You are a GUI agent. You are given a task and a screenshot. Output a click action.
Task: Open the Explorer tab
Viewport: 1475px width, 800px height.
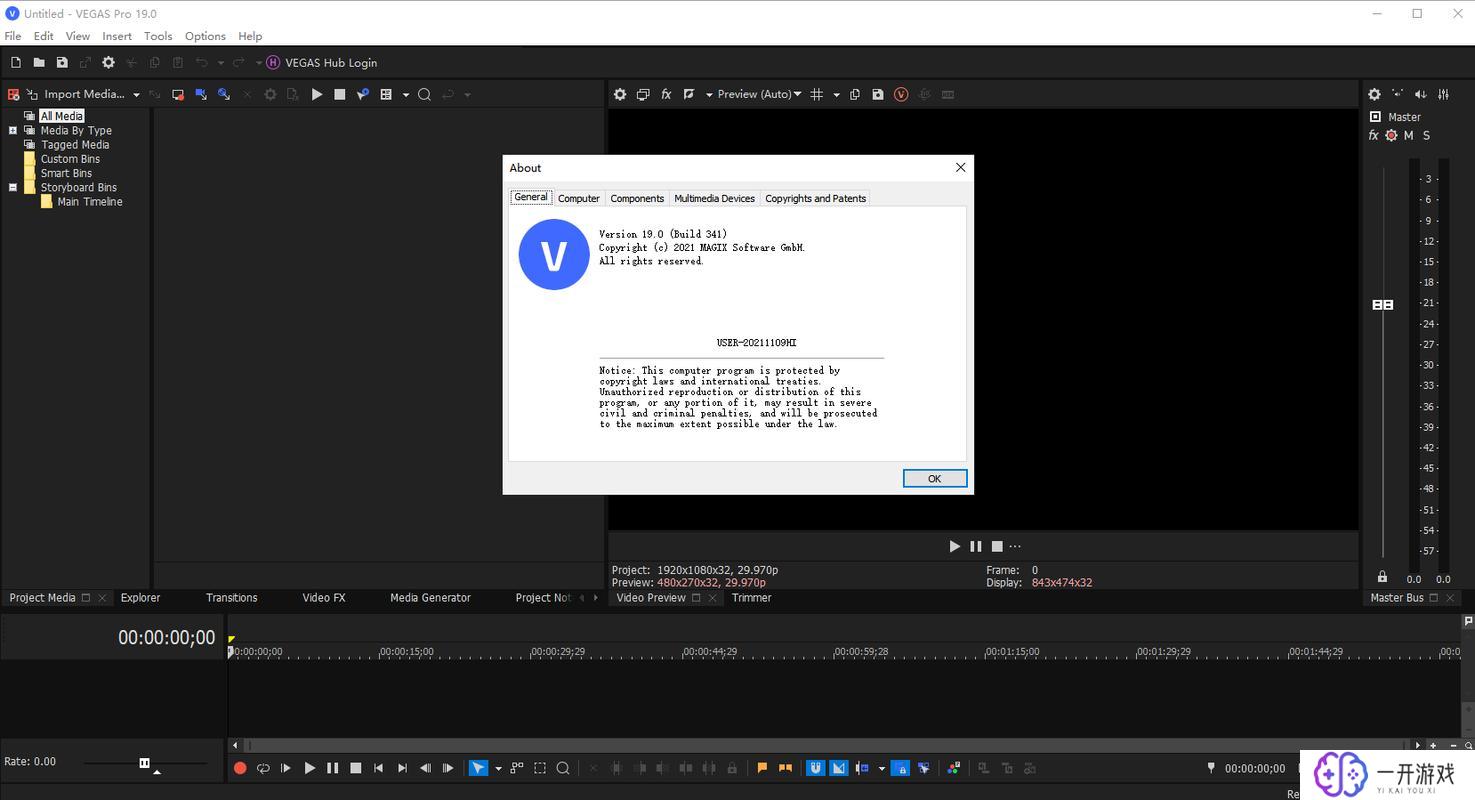[x=140, y=598]
